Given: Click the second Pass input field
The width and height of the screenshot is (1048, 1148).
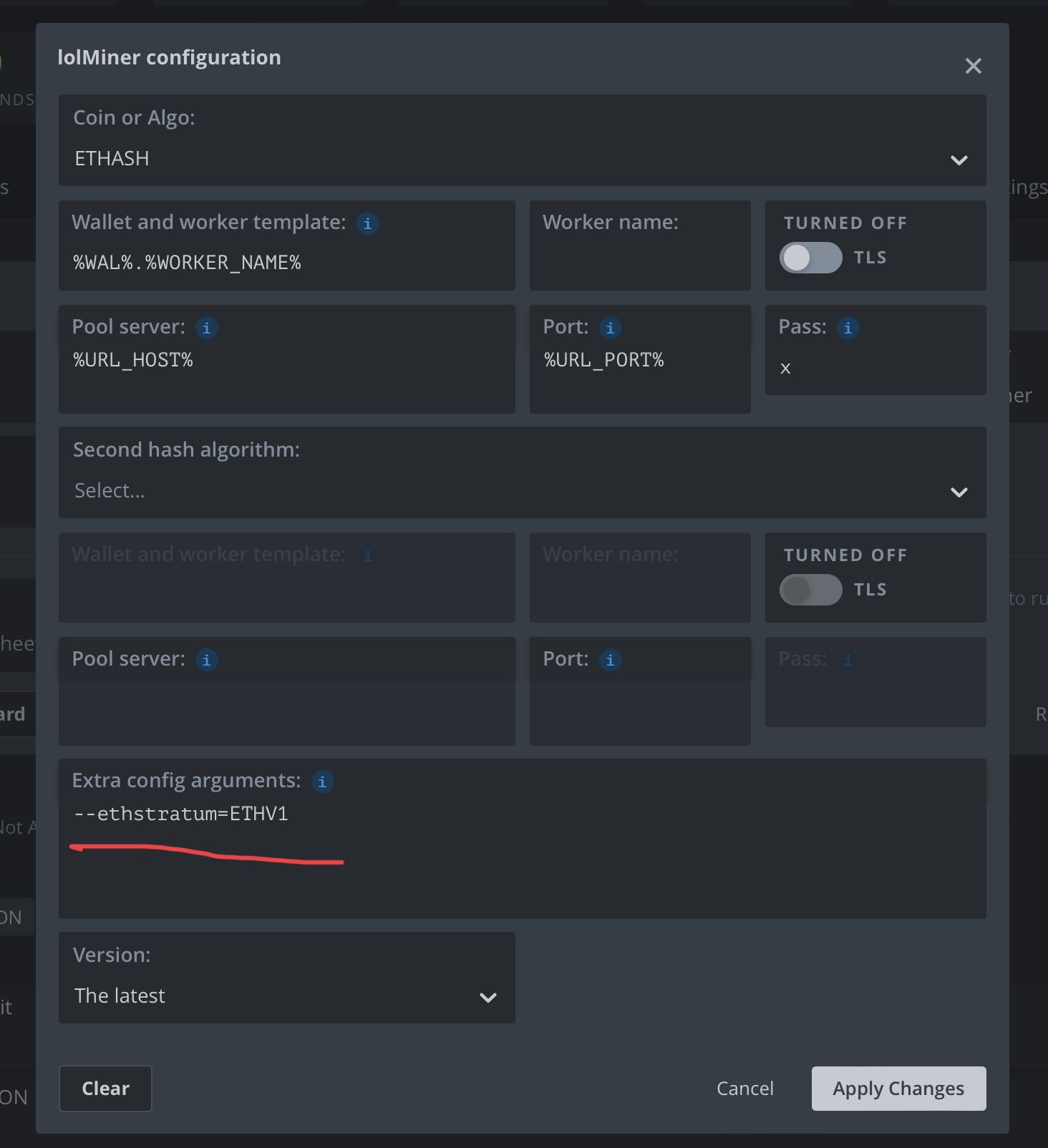Looking at the screenshot, I should pos(875,682).
